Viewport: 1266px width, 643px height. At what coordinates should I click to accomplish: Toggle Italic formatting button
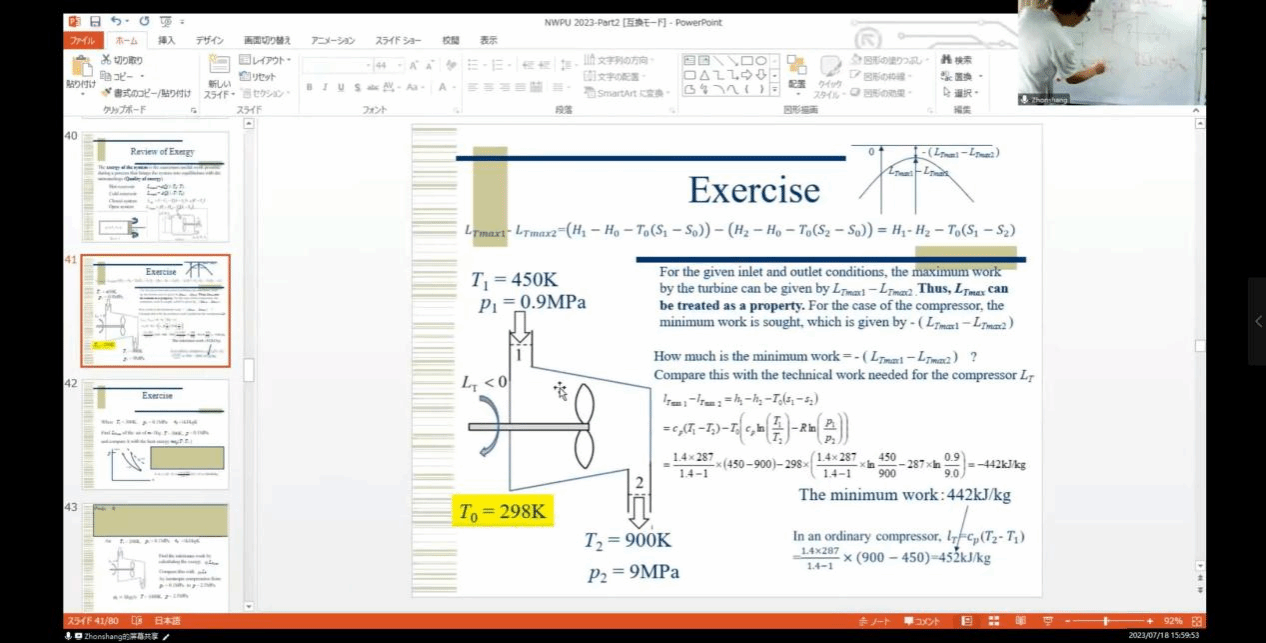(325, 88)
